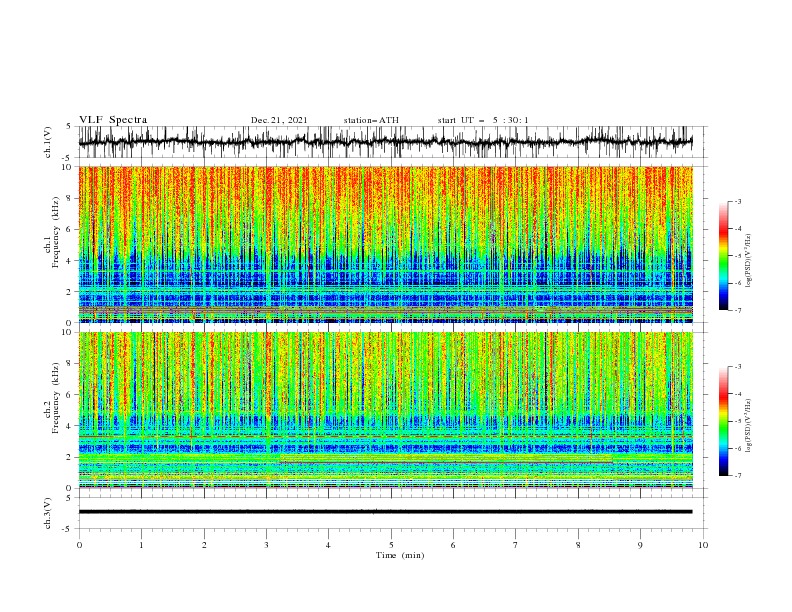Click the "10" kHz tick of the ch.2 spectrogram
Viewport: 792px width, 612px height.
67,332
